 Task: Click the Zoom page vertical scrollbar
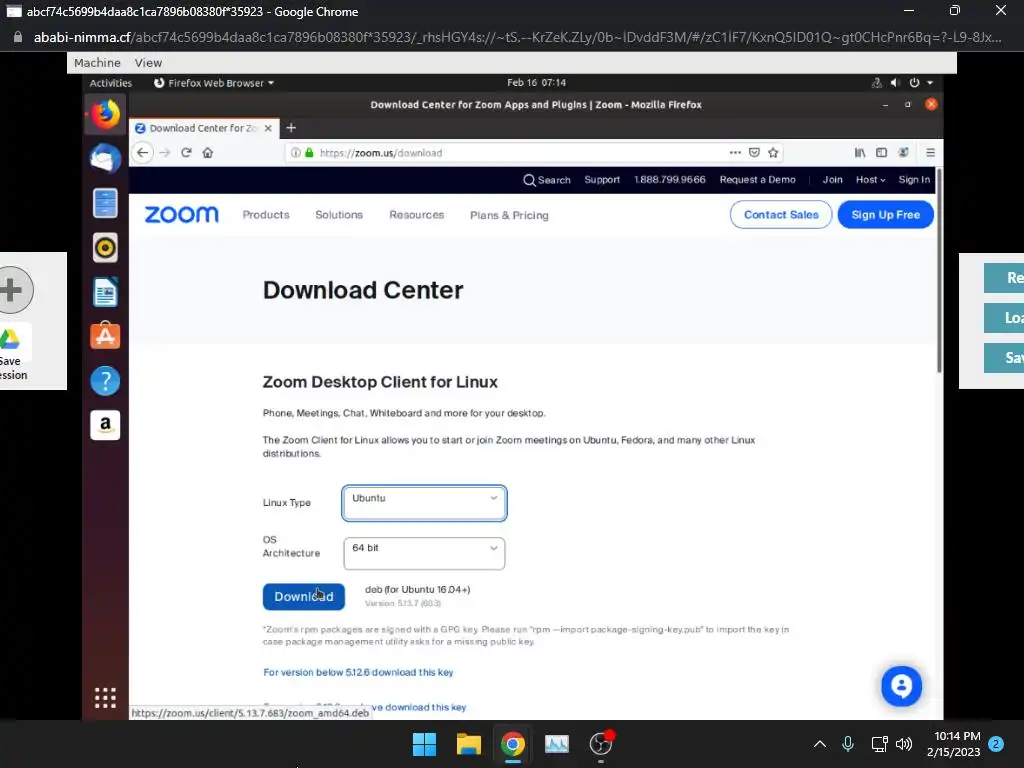coord(940,270)
